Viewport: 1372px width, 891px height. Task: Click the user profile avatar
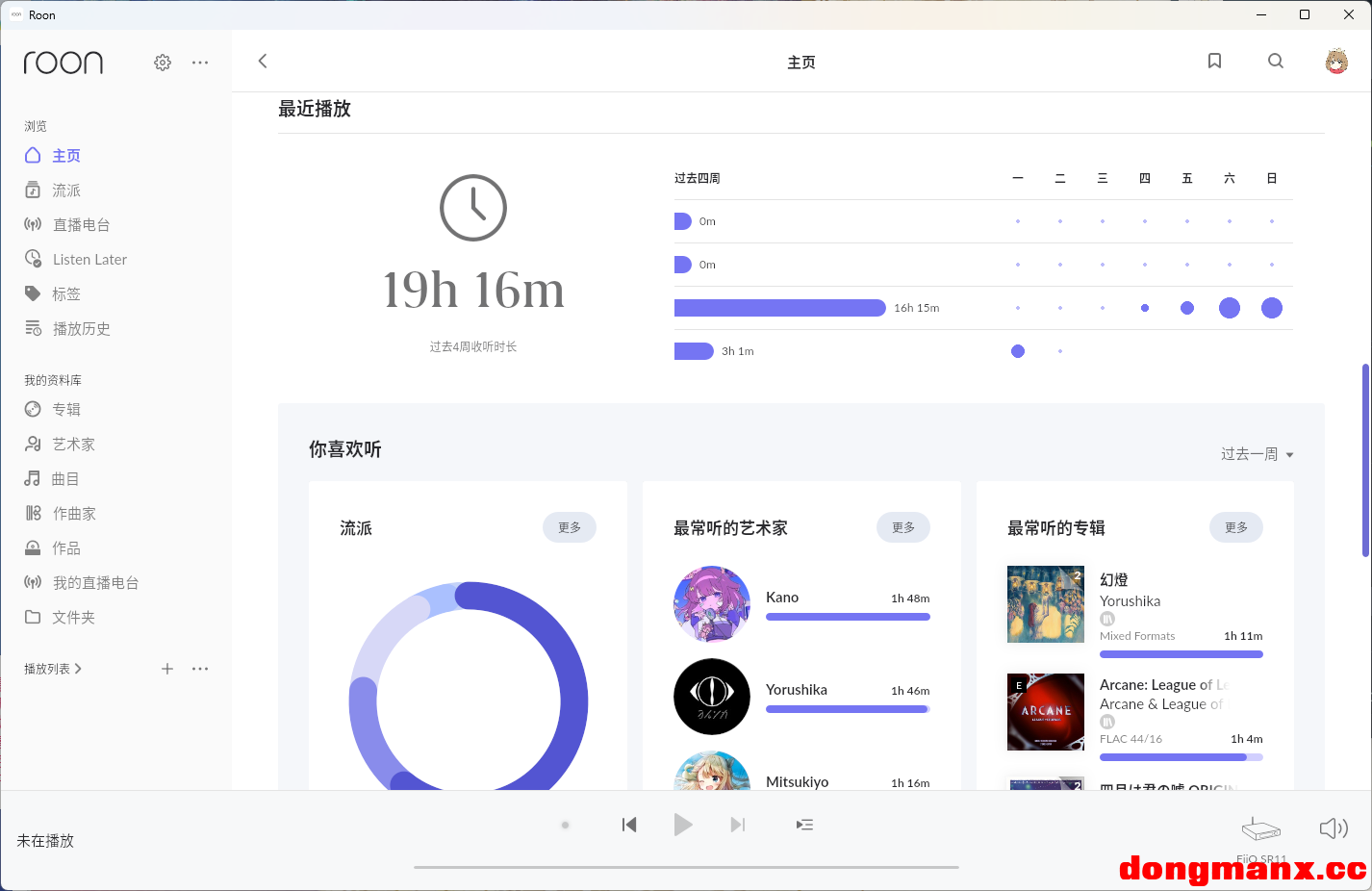[1336, 62]
